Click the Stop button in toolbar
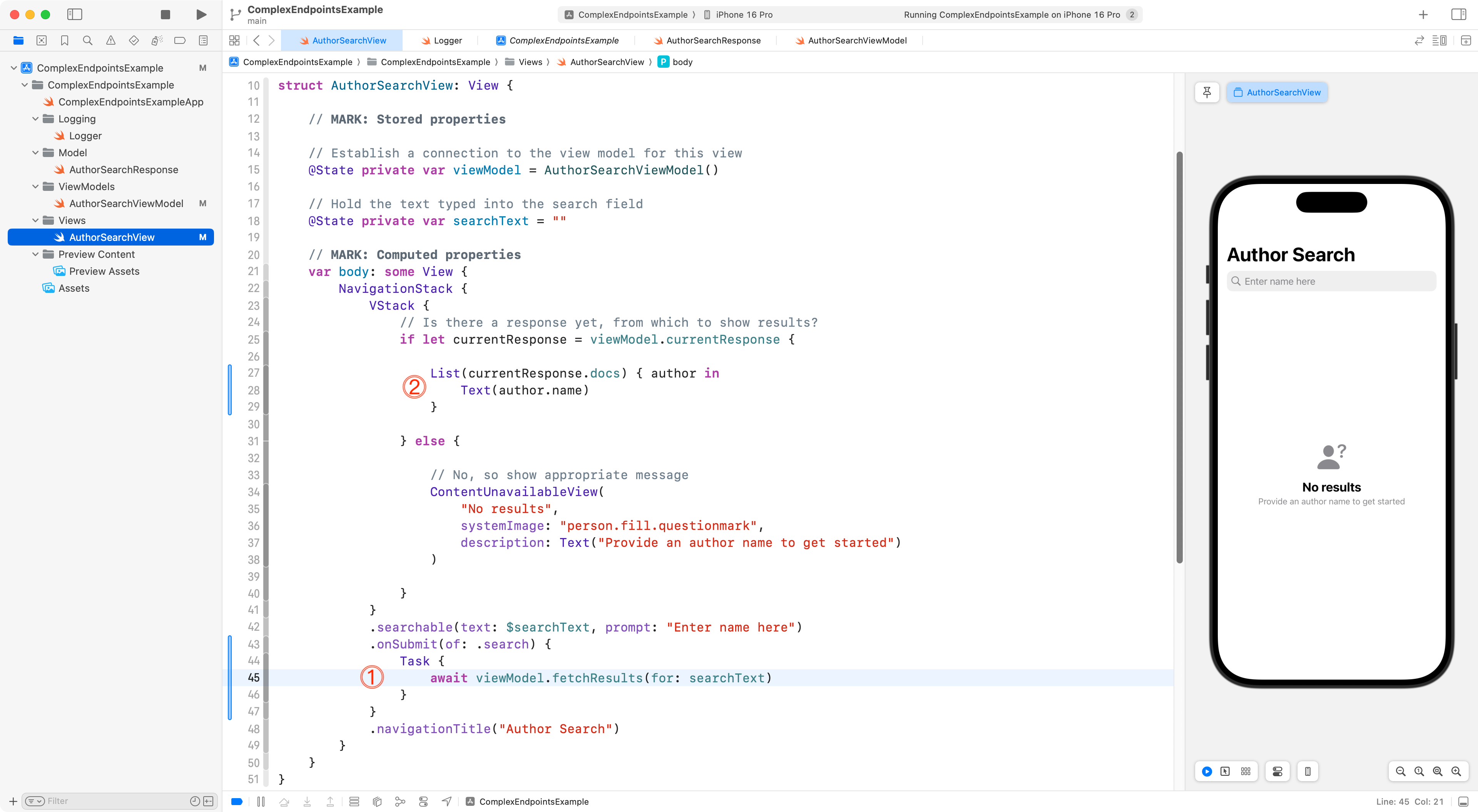The width and height of the screenshot is (1478, 812). point(165,14)
